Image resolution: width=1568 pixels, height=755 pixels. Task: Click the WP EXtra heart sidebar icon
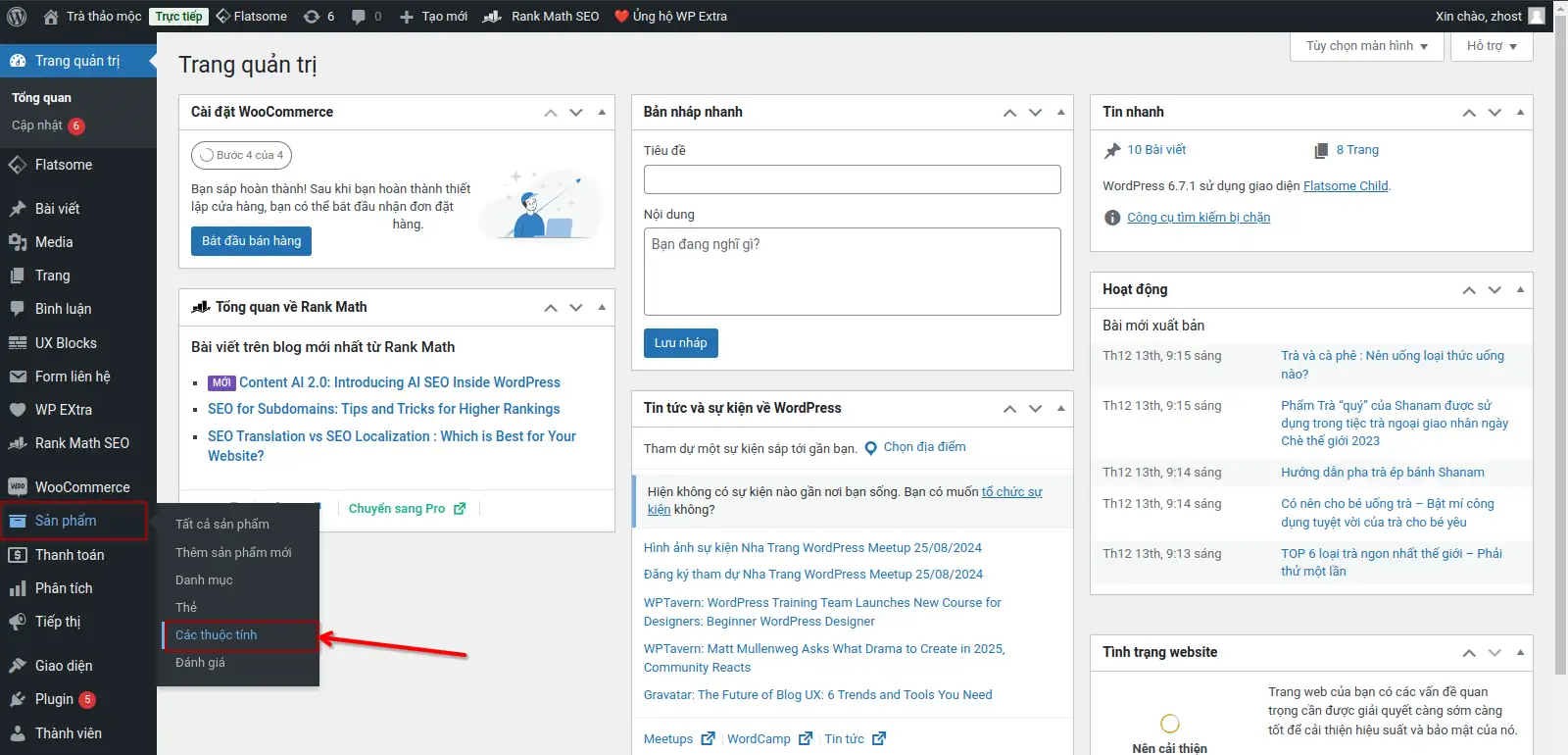[18, 410]
